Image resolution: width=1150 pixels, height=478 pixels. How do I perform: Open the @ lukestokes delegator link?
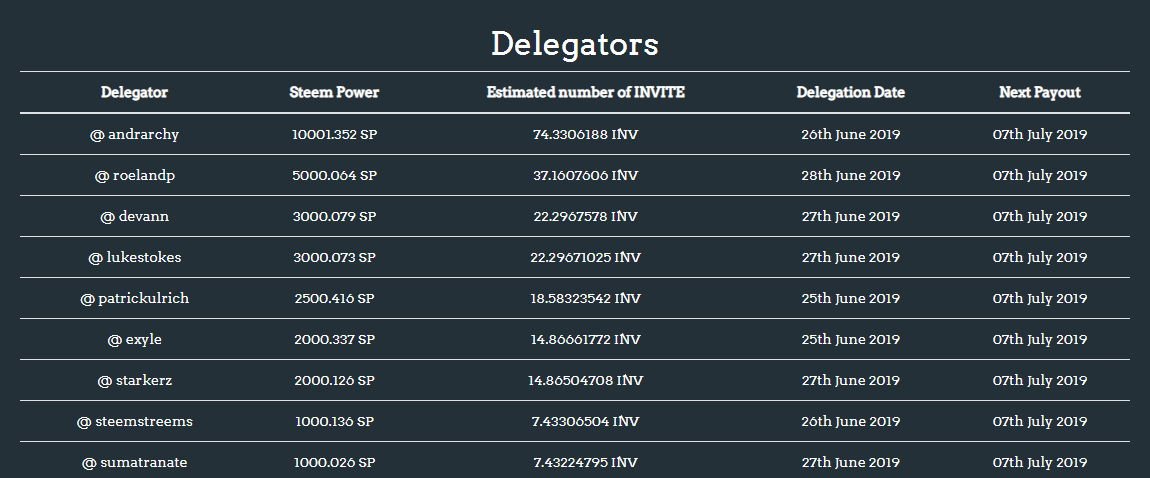click(134, 258)
